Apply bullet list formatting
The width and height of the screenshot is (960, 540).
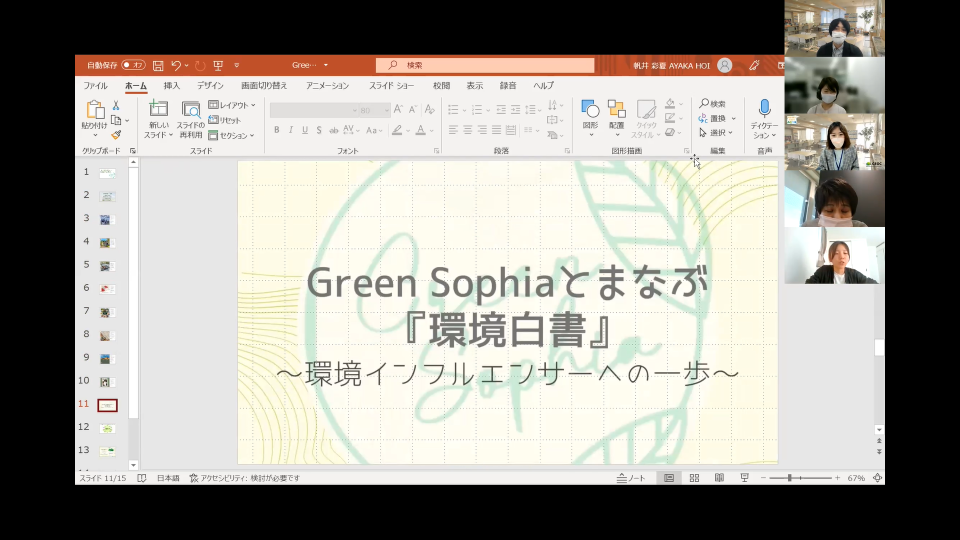(453, 110)
